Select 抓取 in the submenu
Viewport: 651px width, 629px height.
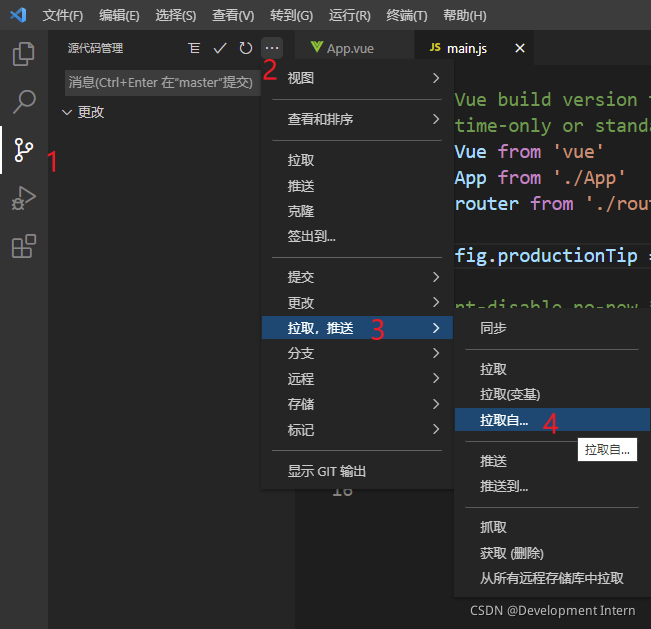pos(552,527)
